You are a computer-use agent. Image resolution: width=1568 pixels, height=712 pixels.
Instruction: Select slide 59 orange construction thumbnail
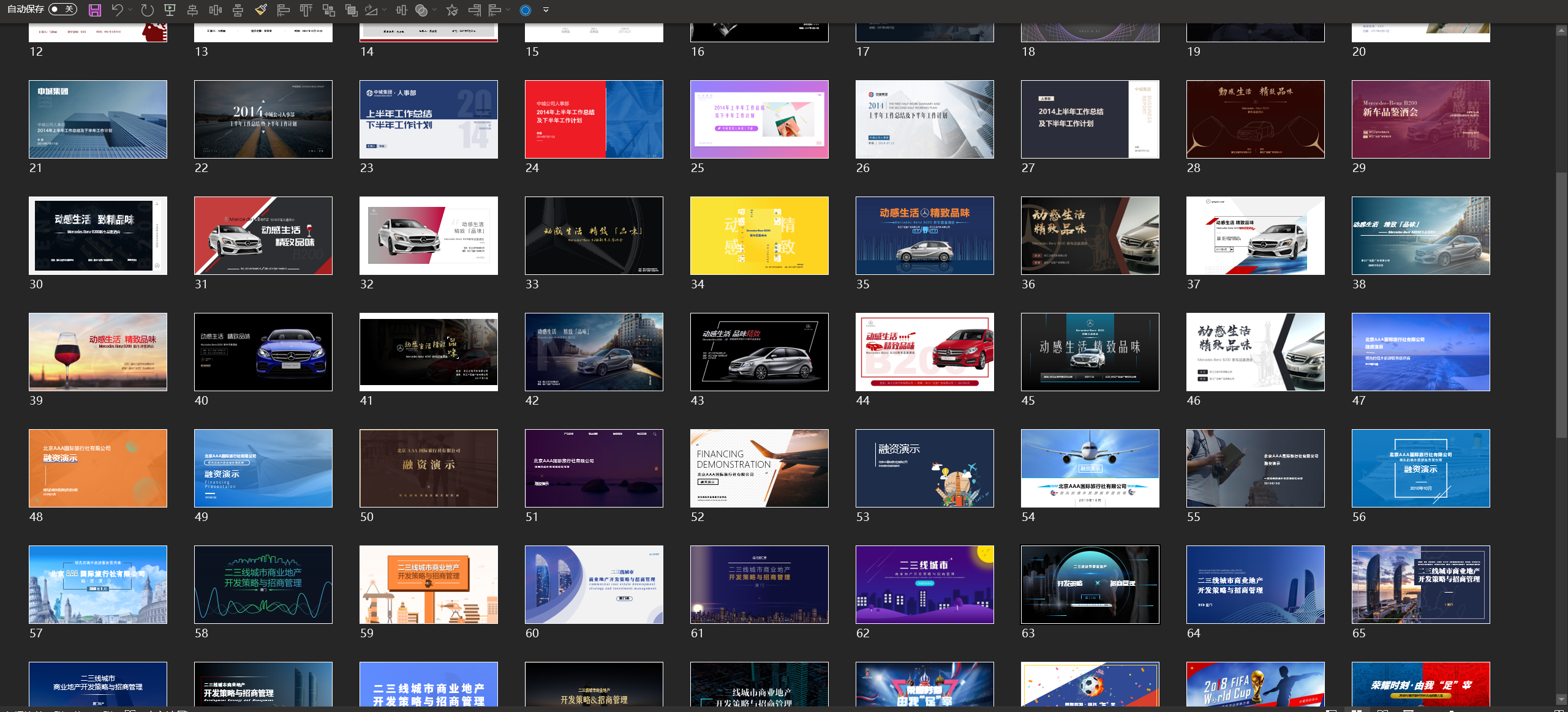(429, 585)
